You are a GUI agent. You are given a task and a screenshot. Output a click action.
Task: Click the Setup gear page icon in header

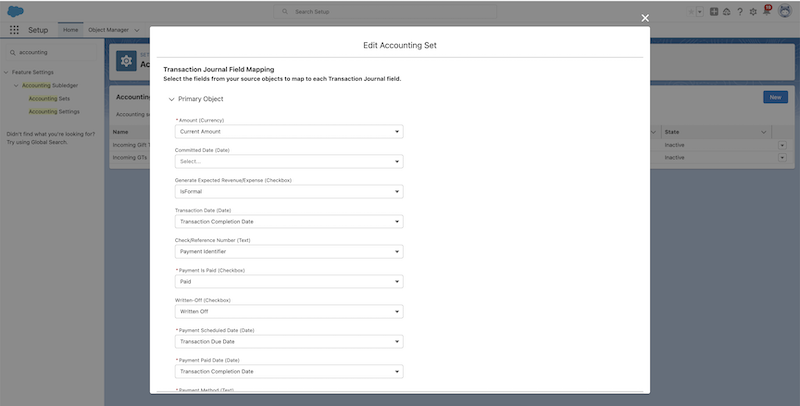tap(126, 61)
